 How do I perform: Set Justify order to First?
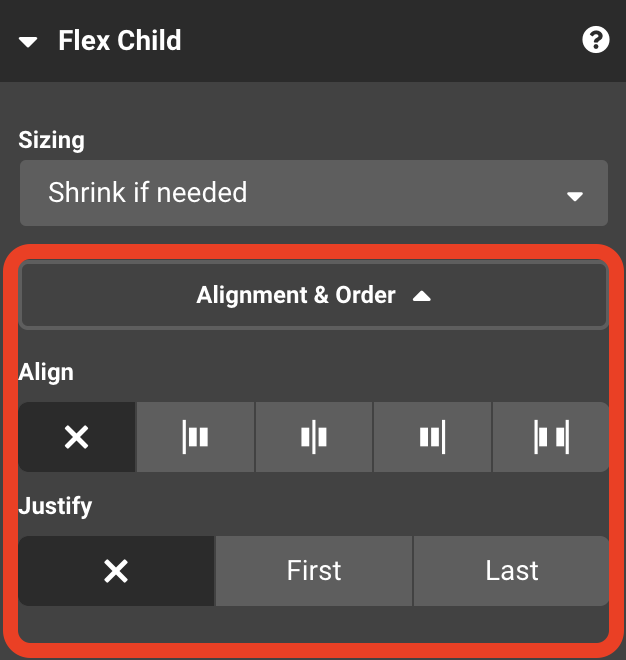(314, 571)
